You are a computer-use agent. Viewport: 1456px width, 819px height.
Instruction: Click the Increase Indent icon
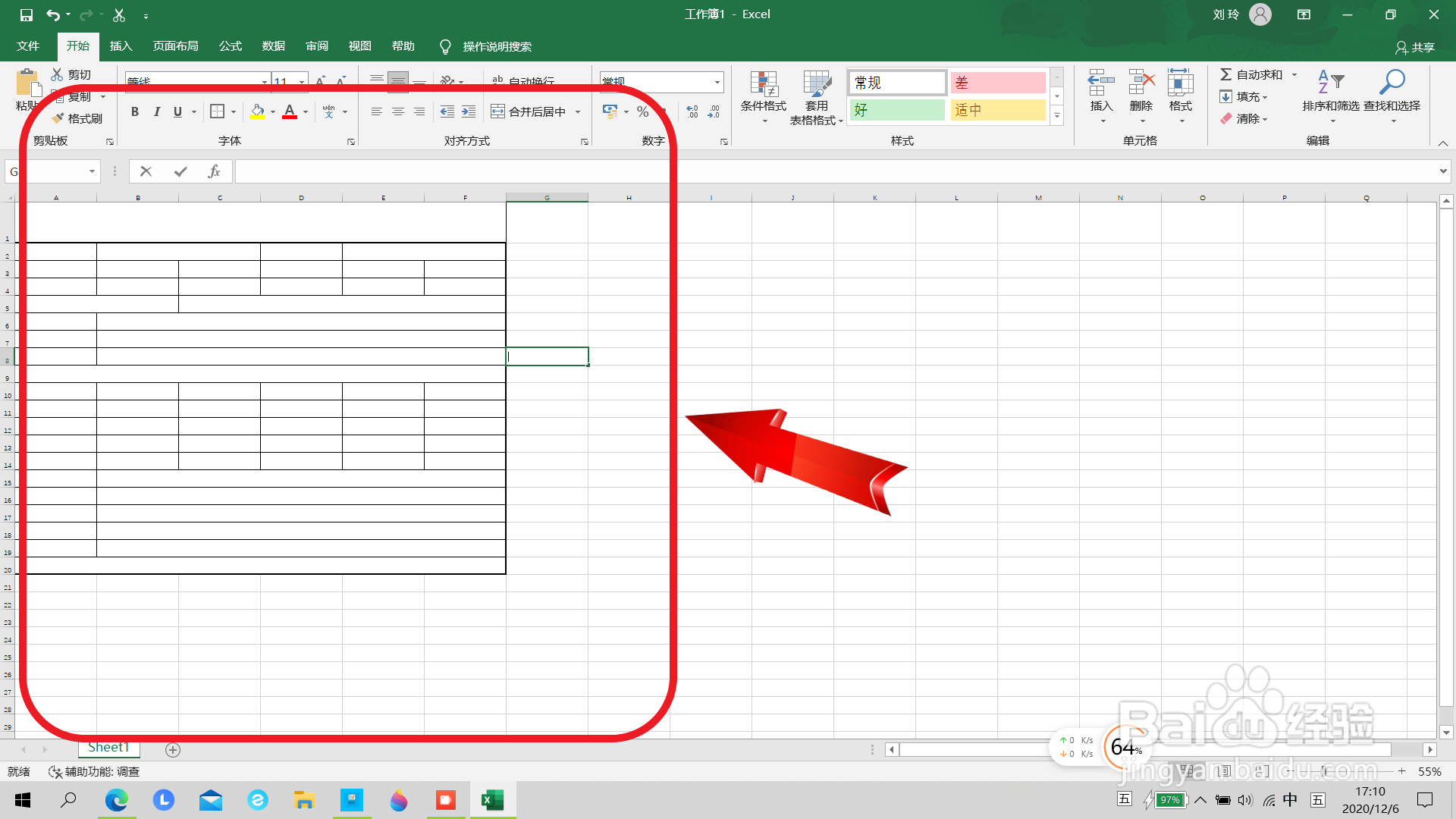tap(469, 112)
